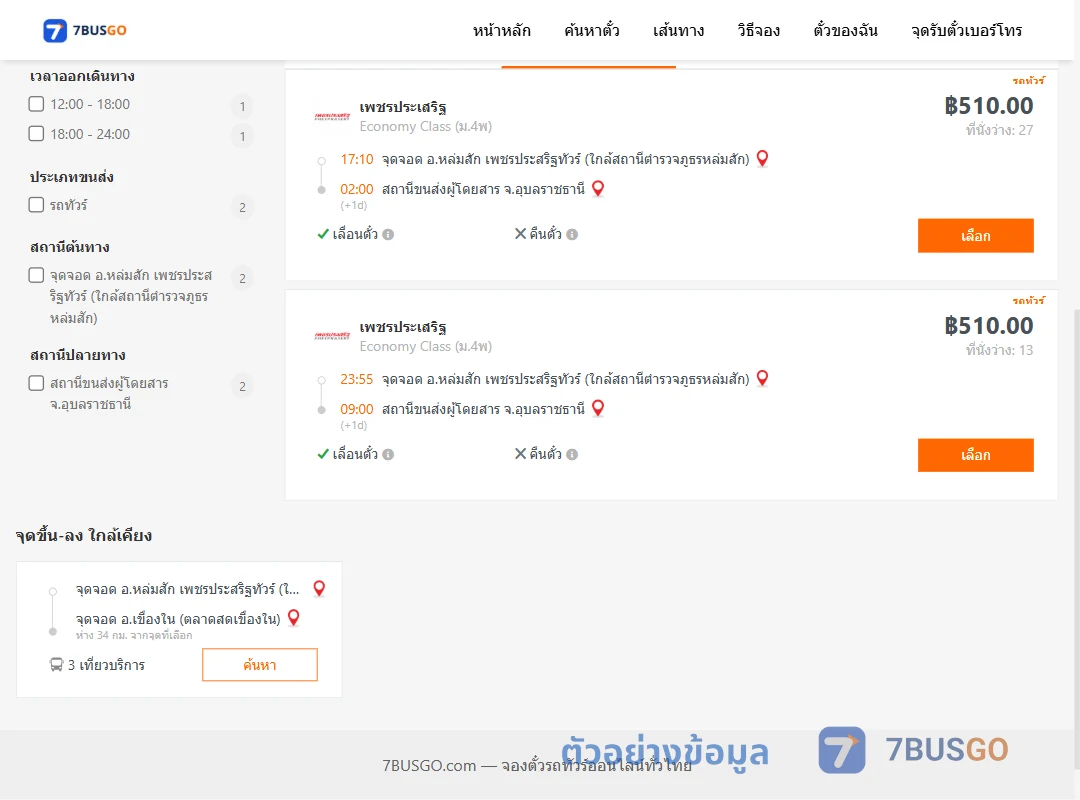The width and height of the screenshot is (1080, 800).
Task: Open เส้นทาง menu item
Action: [x=678, y=30]
